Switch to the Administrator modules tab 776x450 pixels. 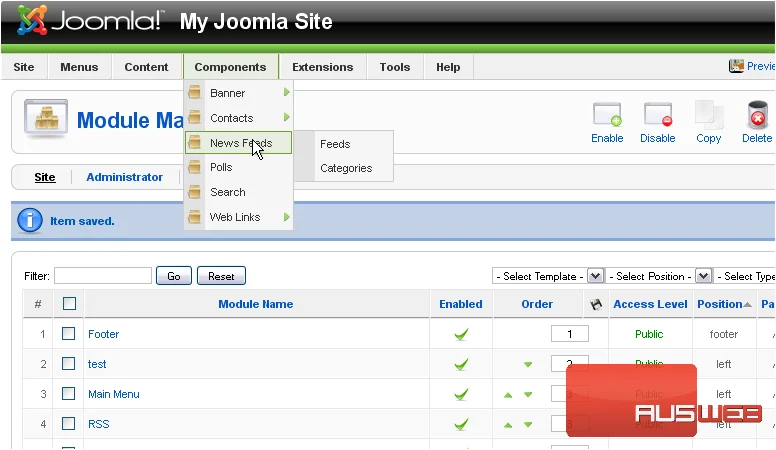tap(124, 177)
